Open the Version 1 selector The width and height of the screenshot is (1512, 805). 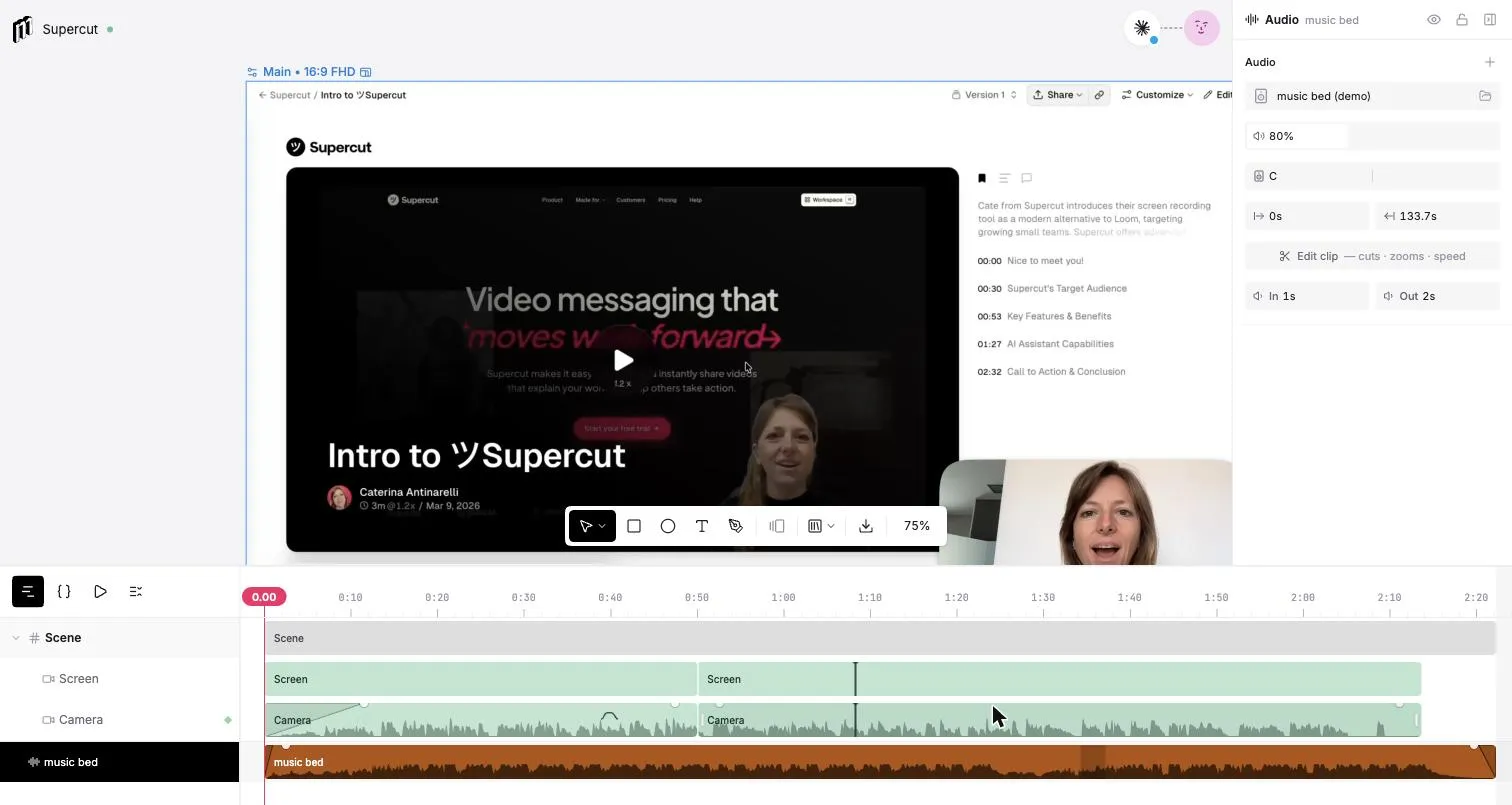[984, 95]
